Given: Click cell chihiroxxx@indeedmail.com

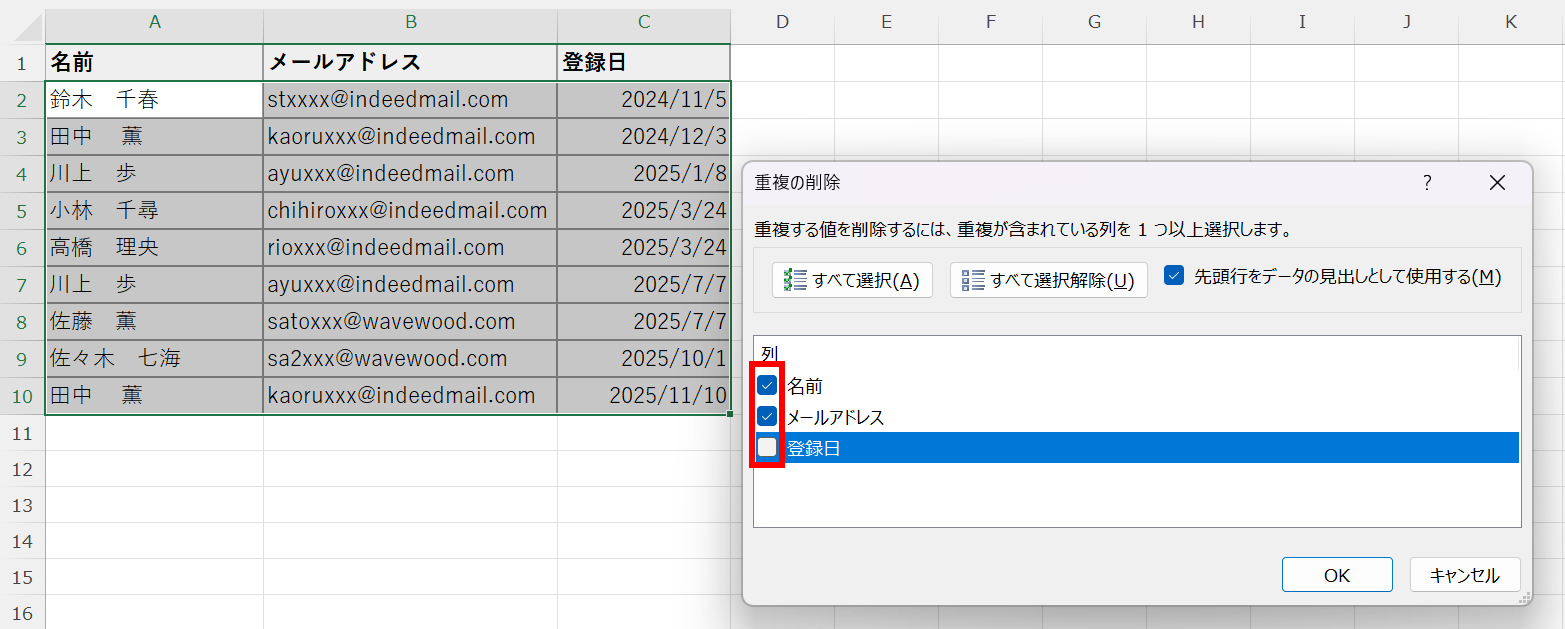Looking at the screenshot, I should tap(411, 211).
